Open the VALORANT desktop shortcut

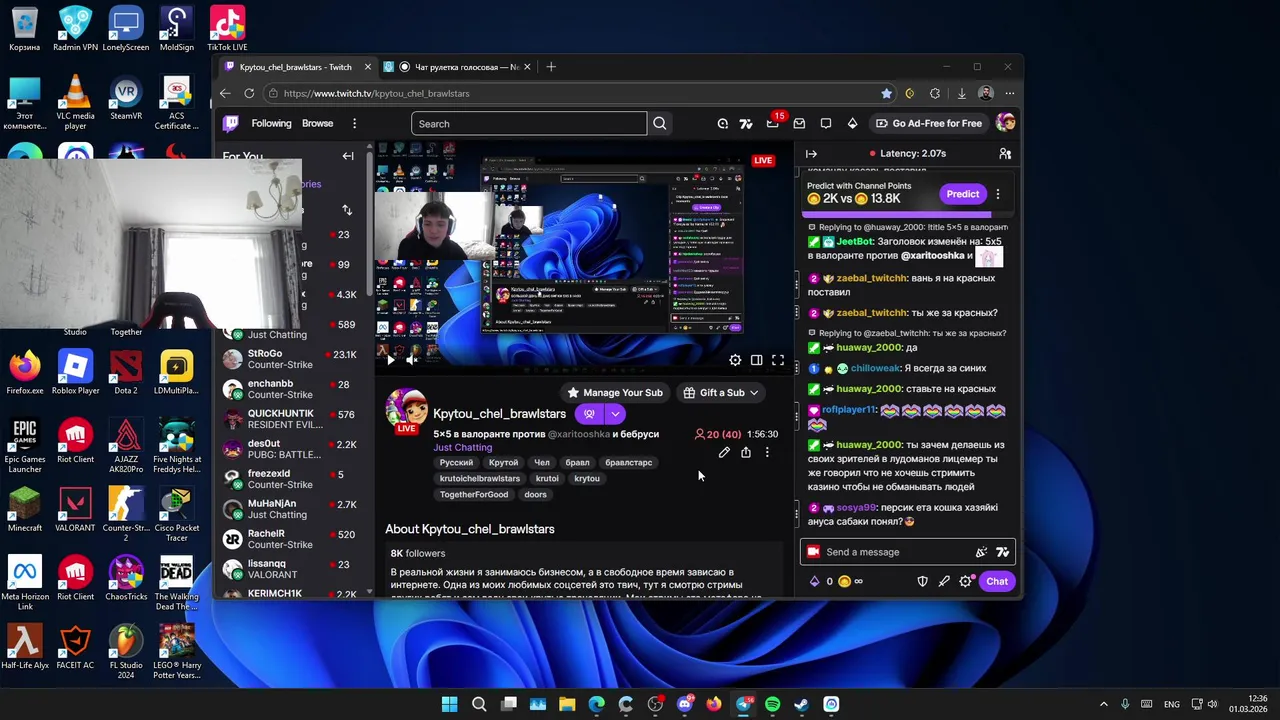point(75,509)
